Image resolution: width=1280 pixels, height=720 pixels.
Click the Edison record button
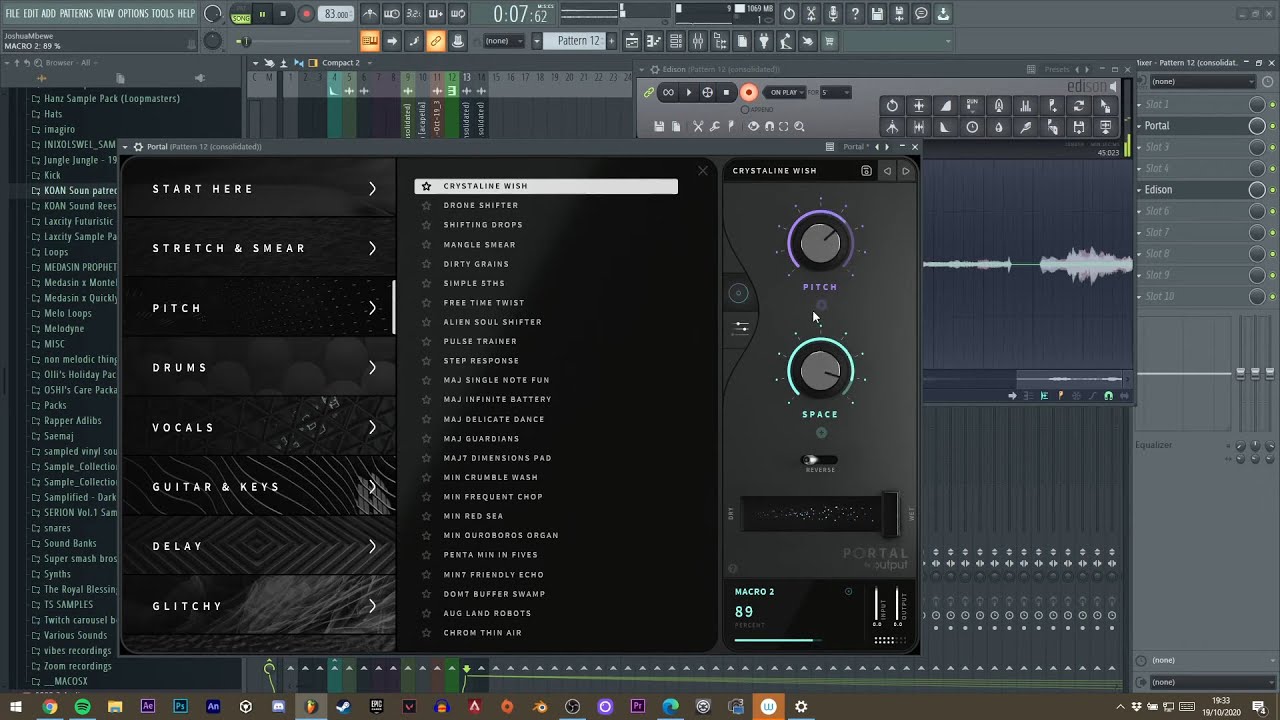(x=748, y=92)
